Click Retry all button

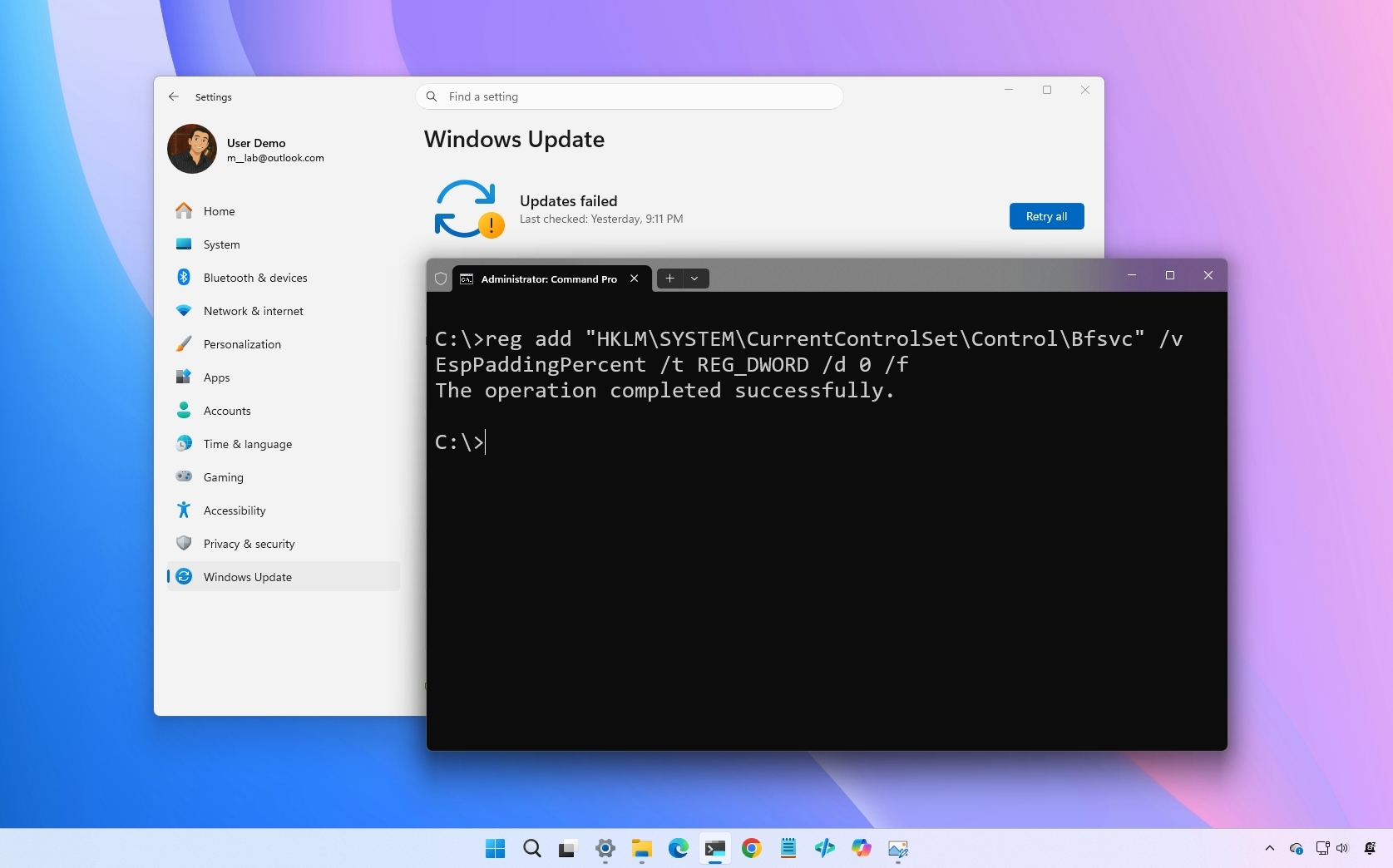[1046, 216]
